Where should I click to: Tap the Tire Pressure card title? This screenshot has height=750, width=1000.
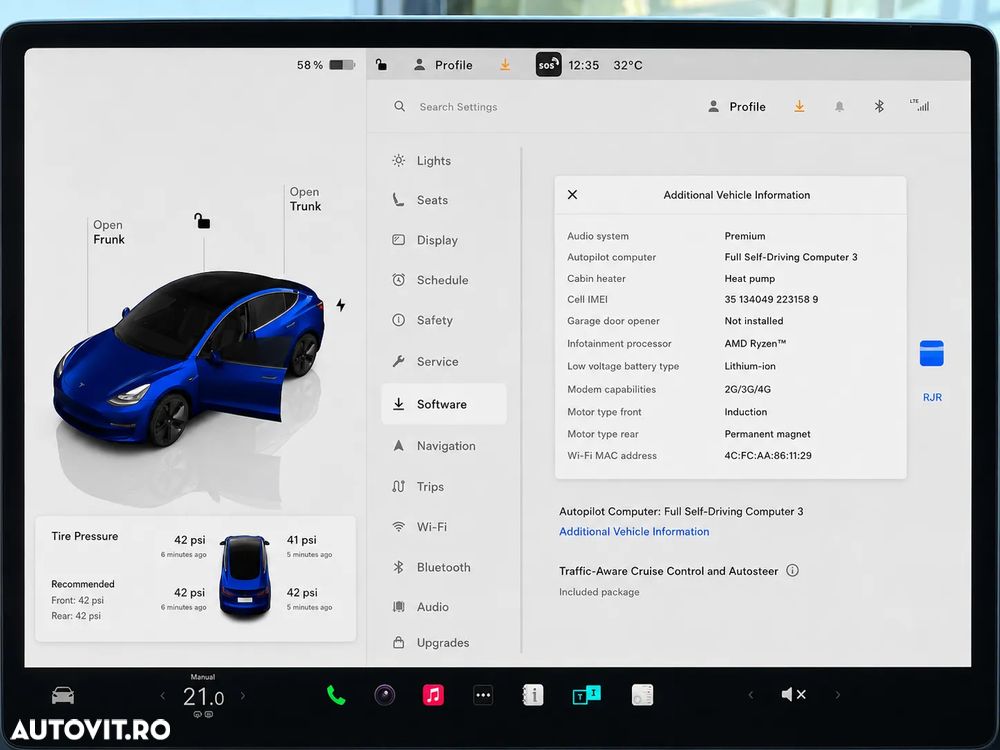85,536
